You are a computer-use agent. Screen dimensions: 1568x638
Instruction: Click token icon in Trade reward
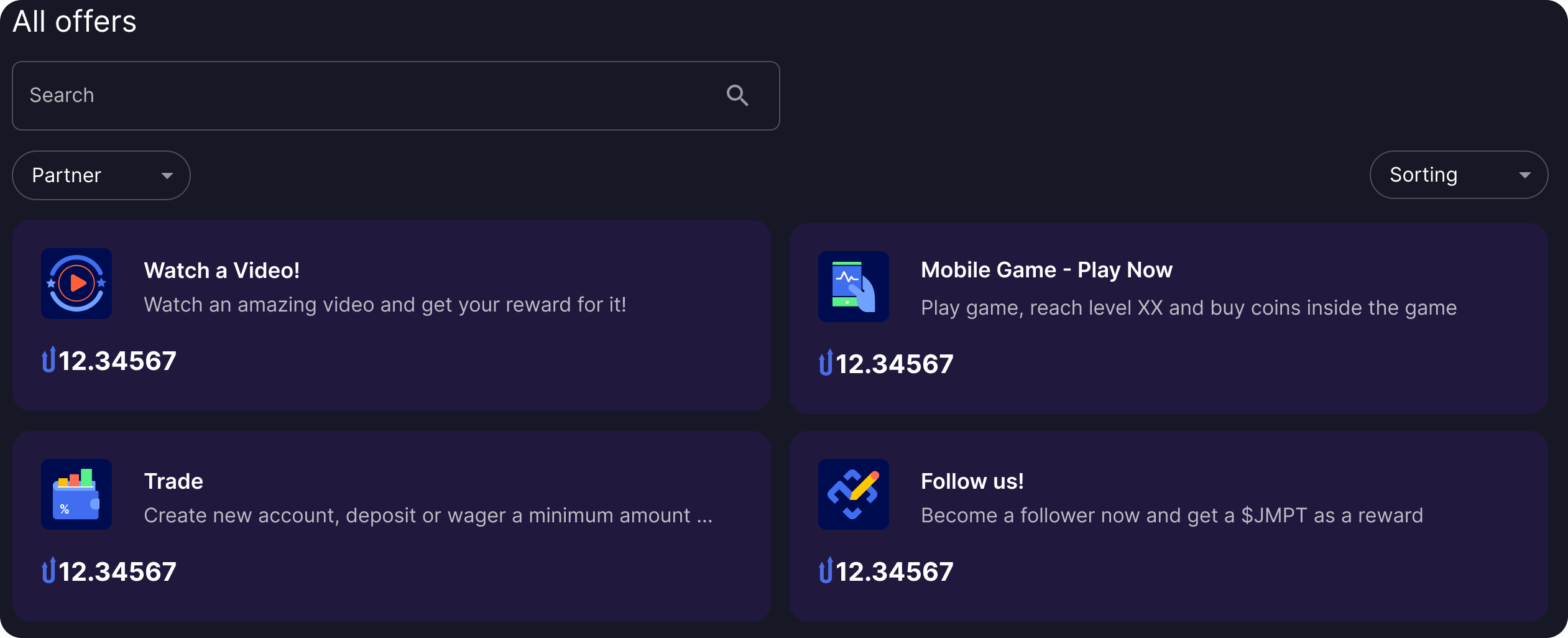tap(48, 571)
